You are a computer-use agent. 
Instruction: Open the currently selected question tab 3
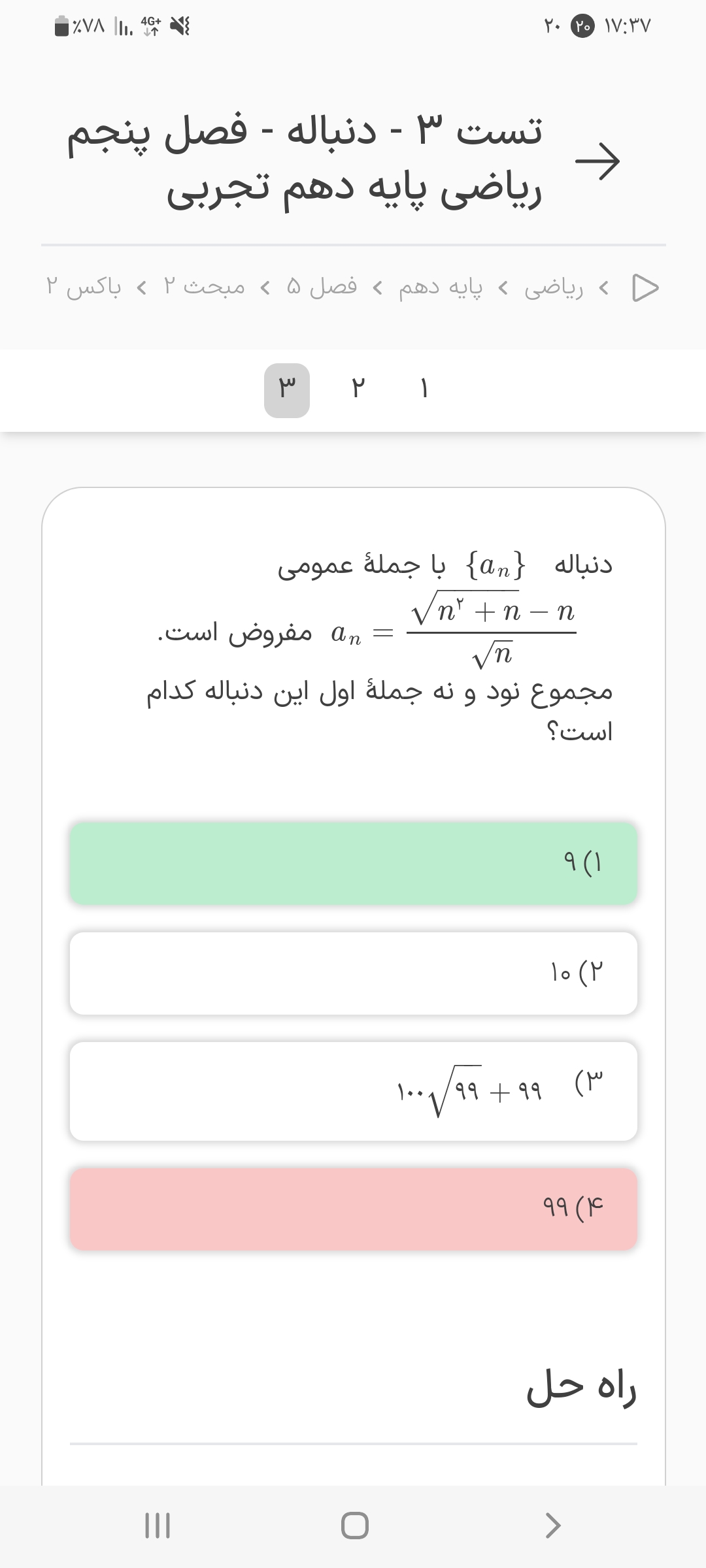[x=287, y=390]
